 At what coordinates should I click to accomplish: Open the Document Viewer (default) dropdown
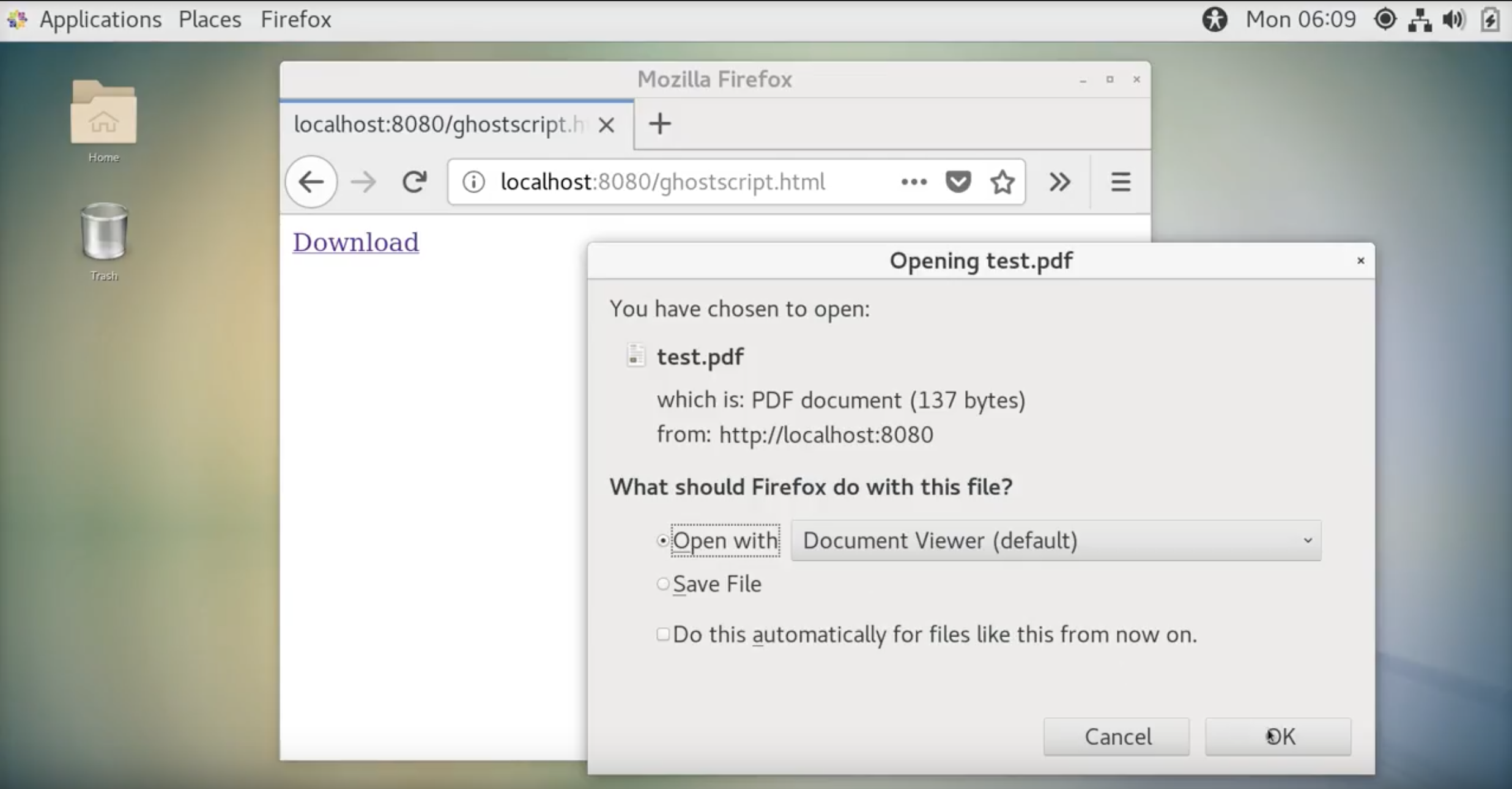click(x=1056, y=541)
